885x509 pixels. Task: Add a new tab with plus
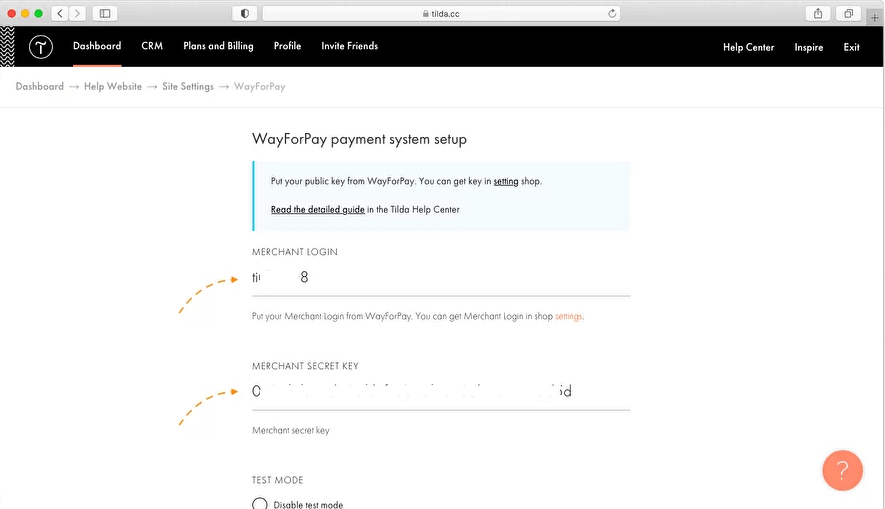874,17
